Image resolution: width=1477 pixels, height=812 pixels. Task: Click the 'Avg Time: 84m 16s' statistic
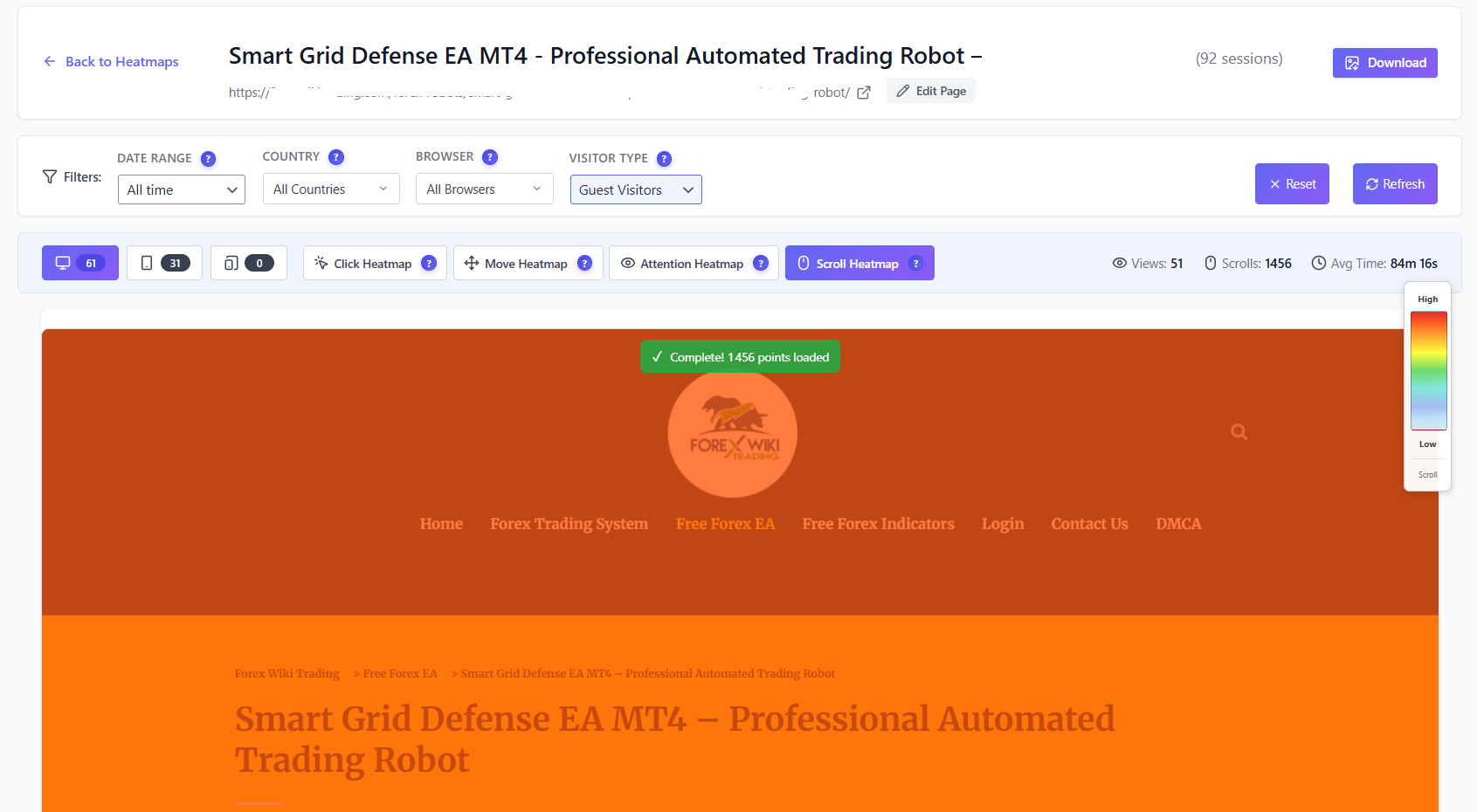[1375, 263]
